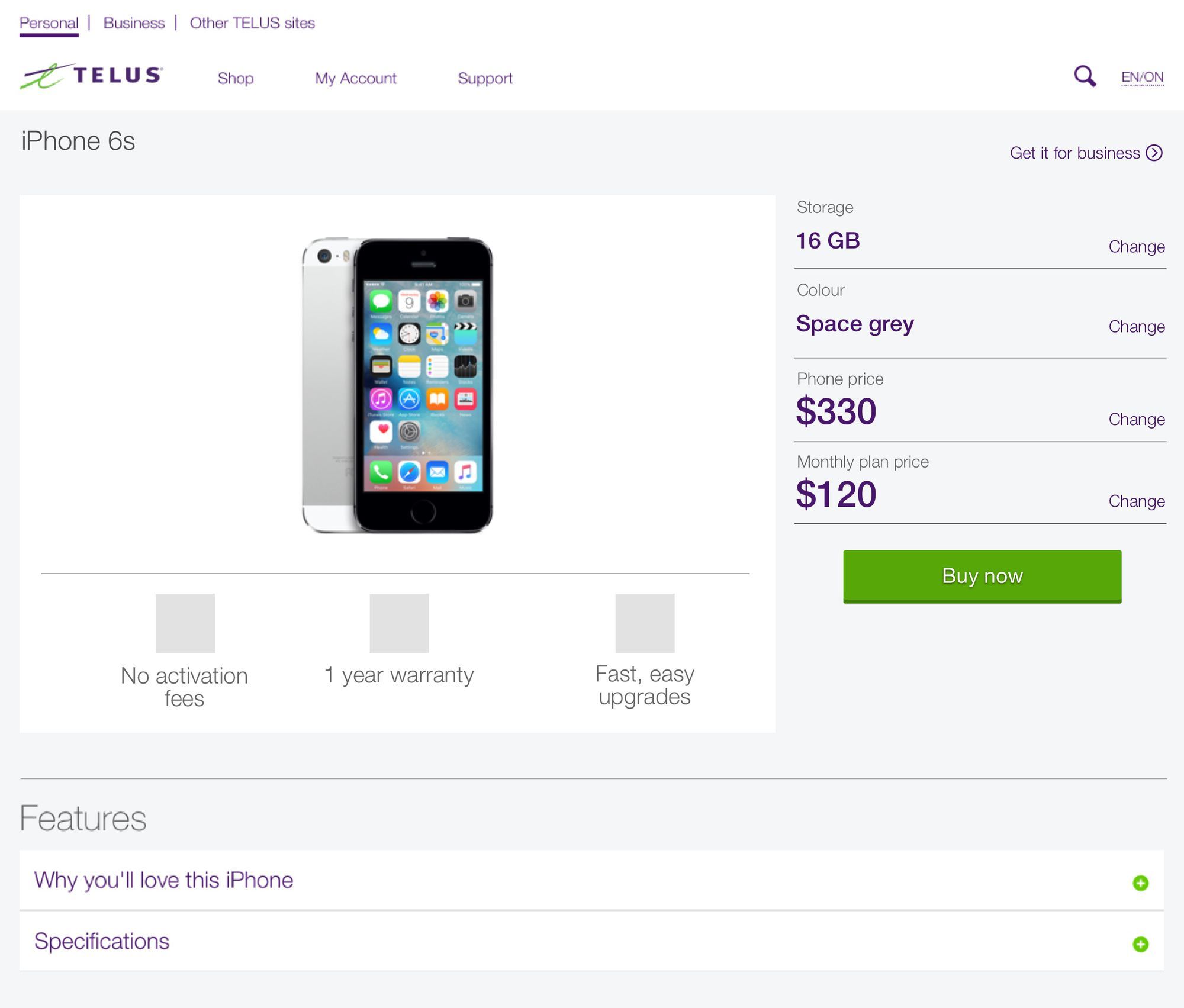Screen dimensions: 1184x1008
Task: Click the Buy now button
Action: (981, 575)
